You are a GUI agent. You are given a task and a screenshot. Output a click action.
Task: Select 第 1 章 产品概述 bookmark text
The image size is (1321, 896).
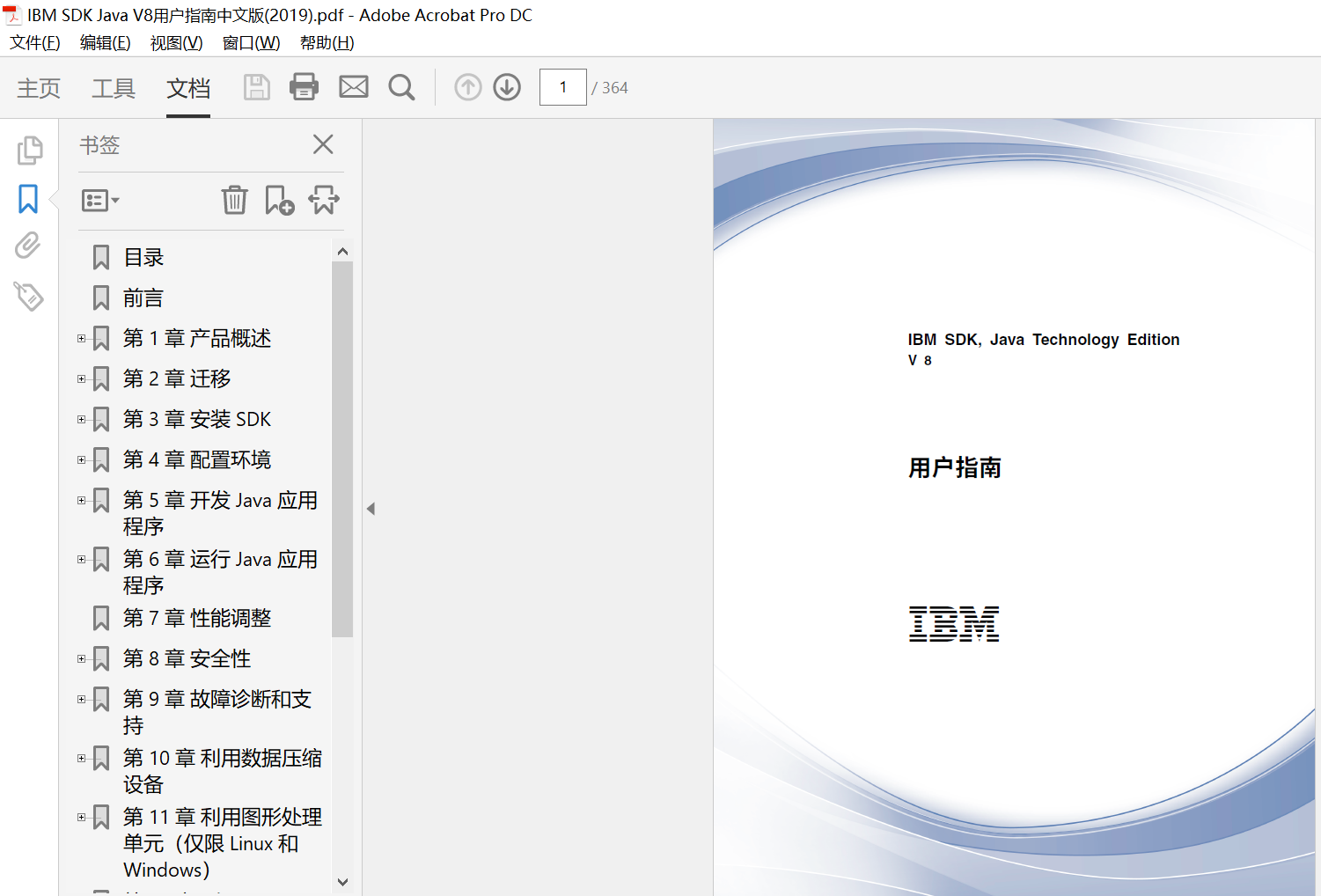[x=197, y=338]
